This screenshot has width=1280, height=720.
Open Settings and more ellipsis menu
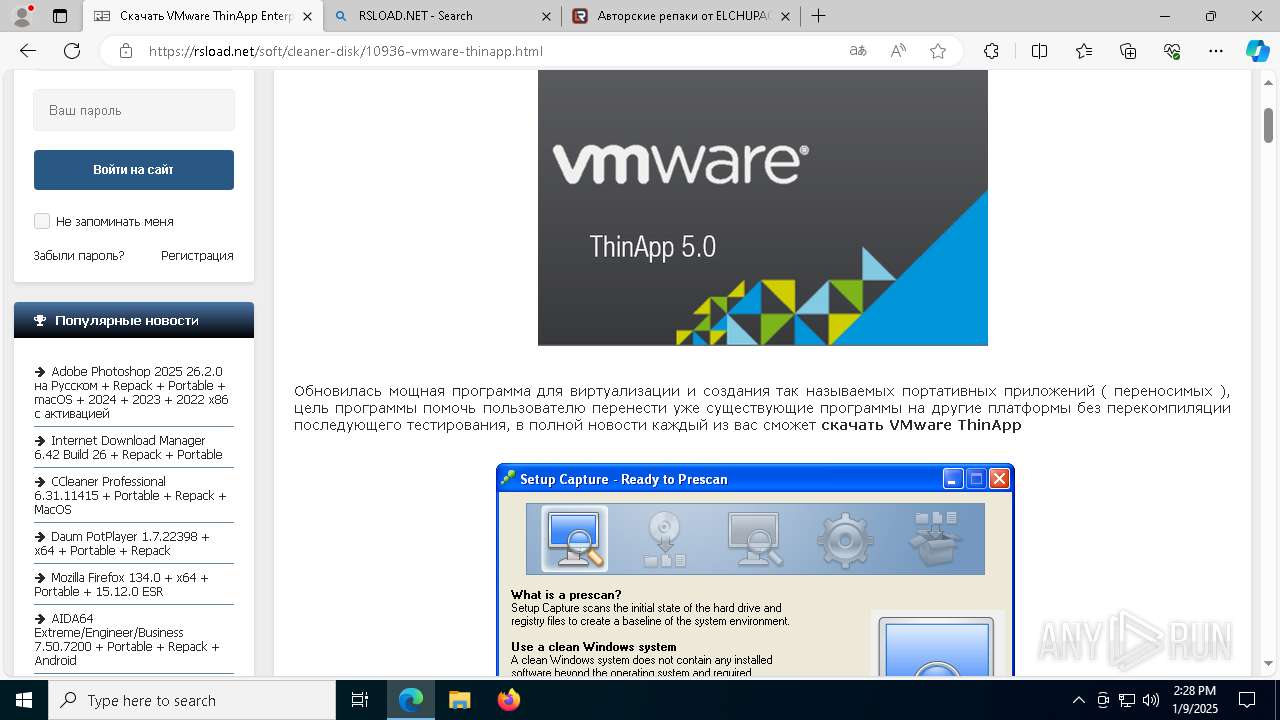tap(1216, 51)
